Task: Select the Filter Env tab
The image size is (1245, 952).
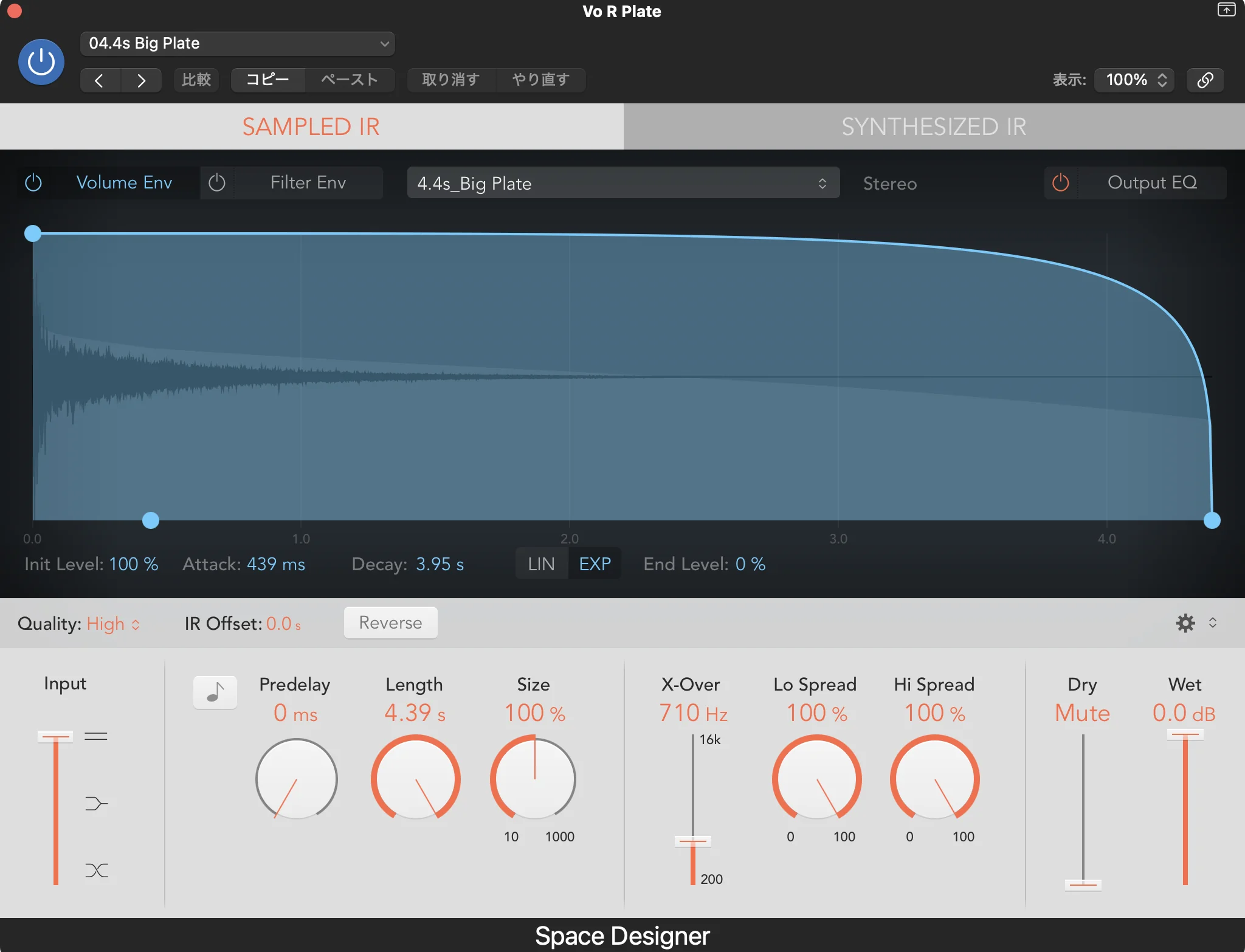Action: pos(308,183)
